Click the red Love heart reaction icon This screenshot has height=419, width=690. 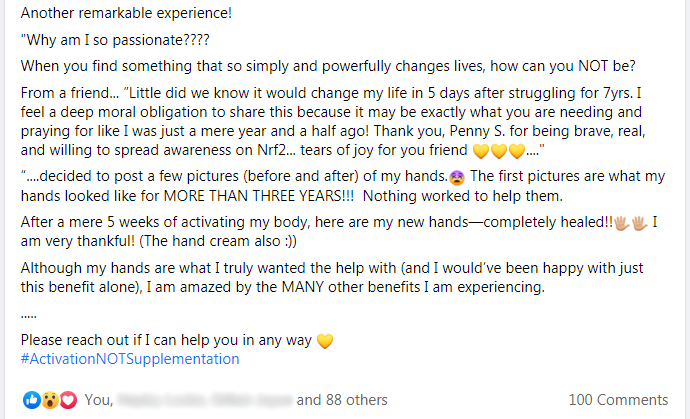click(x=68, y=400)
